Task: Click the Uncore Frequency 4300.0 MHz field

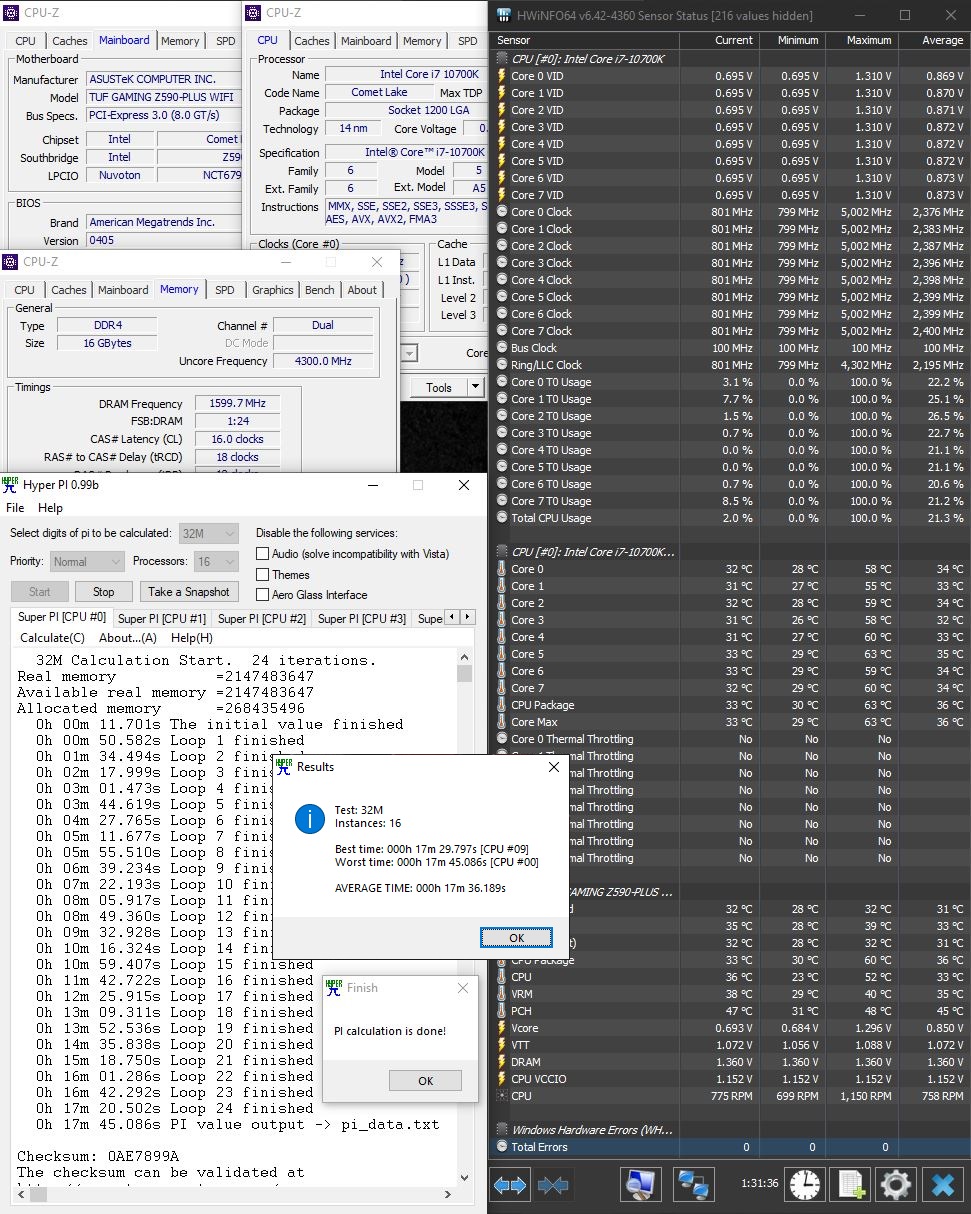Action: pos(322,361)
